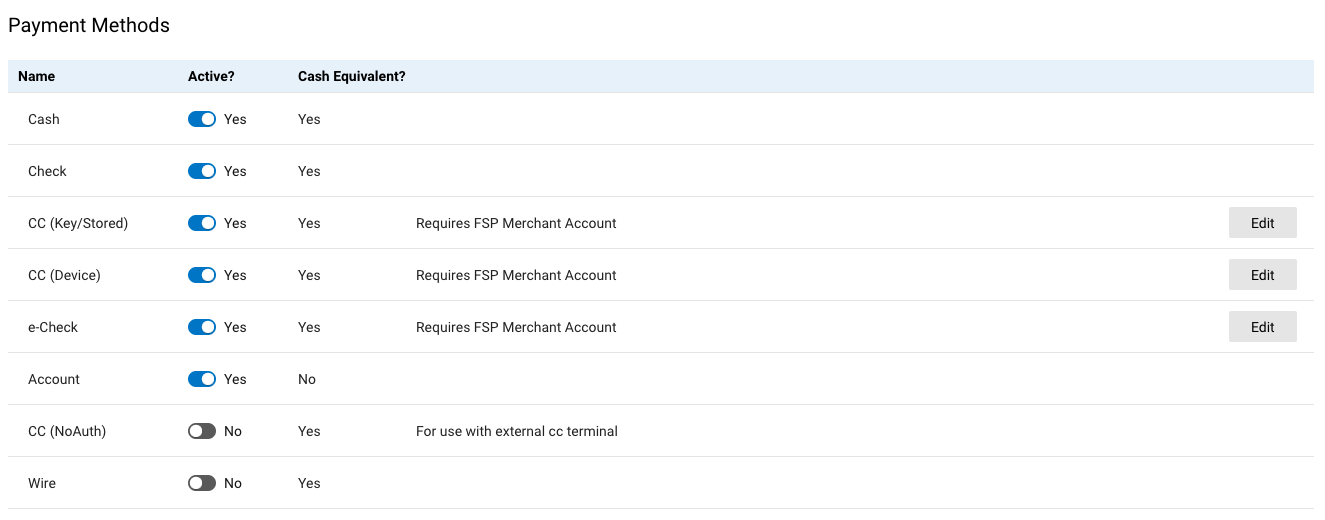Viewport: 1325px width, 520px height.
Task: Select the CC (Device) name text
Action: coord(64,275)
